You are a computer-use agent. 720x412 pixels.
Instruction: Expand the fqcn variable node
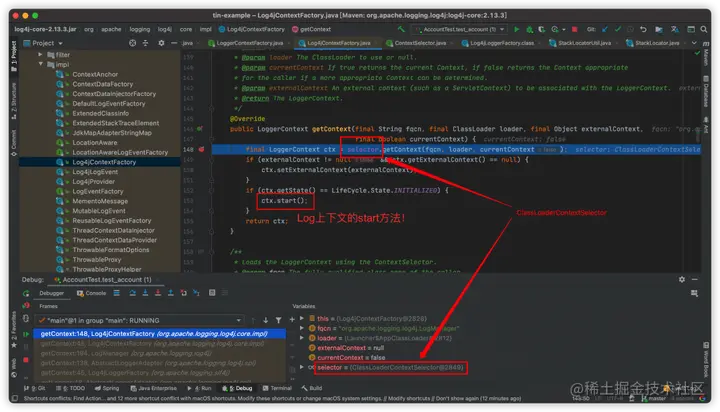pos(302,328)
